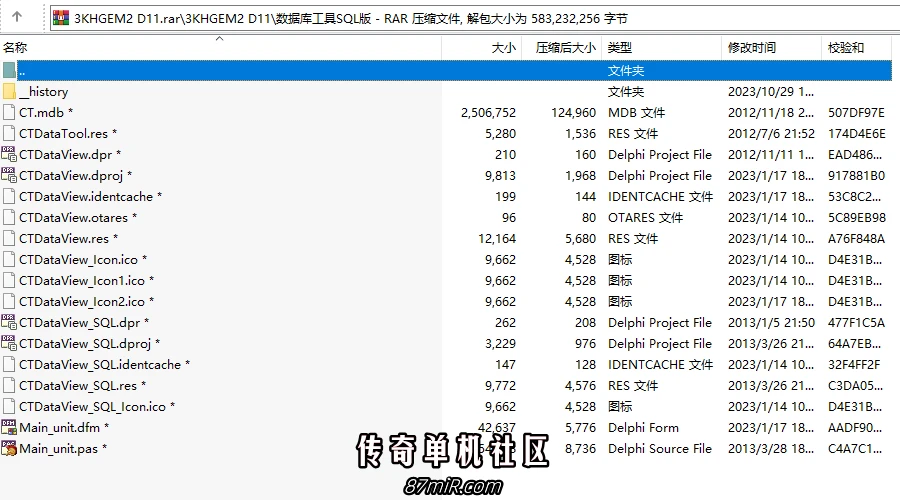The image size is (900, 500).
Task: Select the file name CTDataView_SQL.dpr
Action: (x=80, y=323)
